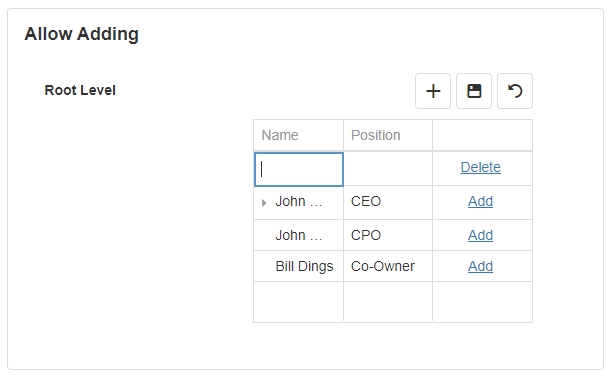The width and height of the screenshot is (613, 380).
Task: Revert changes using the undo arrow icon
Action: (x=515, y=91)
